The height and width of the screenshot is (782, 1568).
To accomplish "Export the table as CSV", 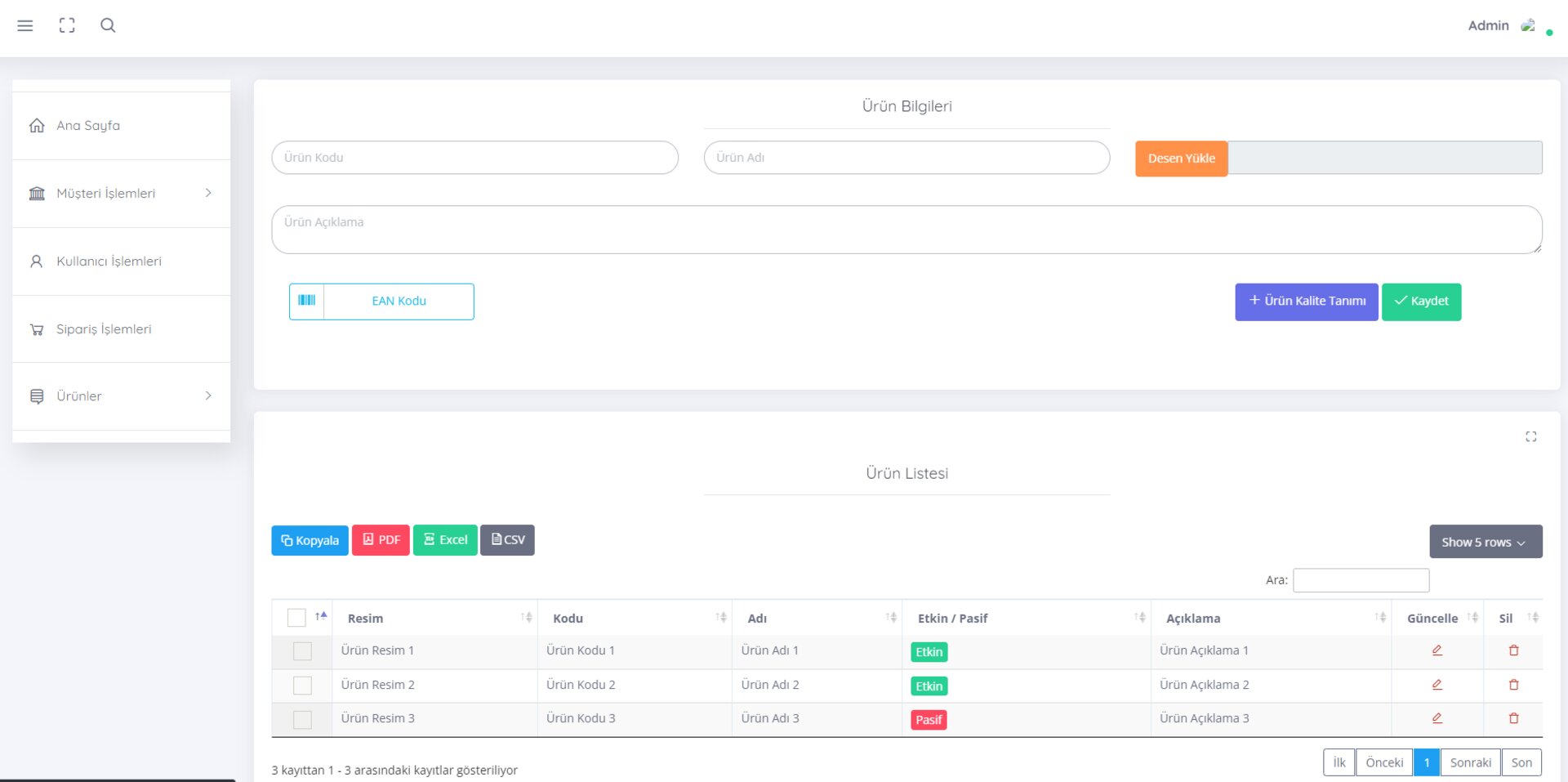I will pos(507,540).
